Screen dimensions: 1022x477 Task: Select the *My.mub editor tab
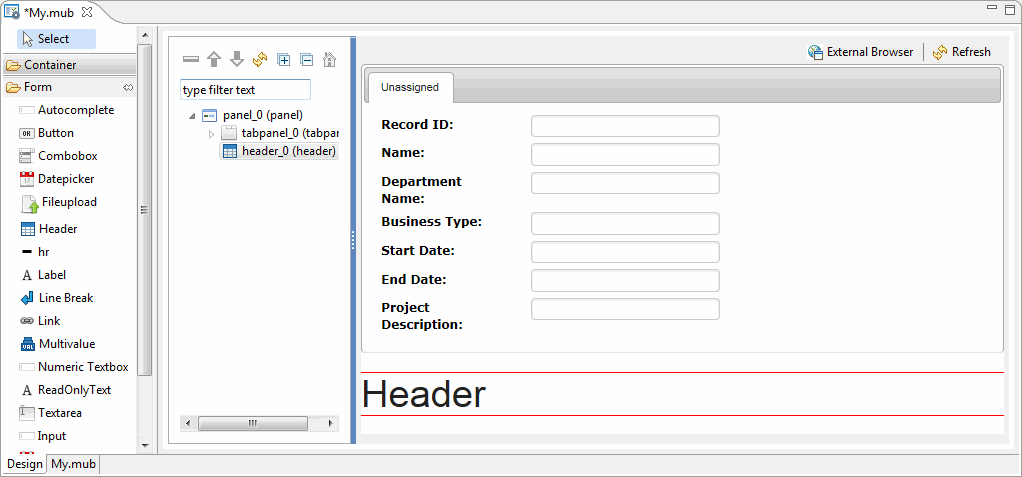coord(48,12)
